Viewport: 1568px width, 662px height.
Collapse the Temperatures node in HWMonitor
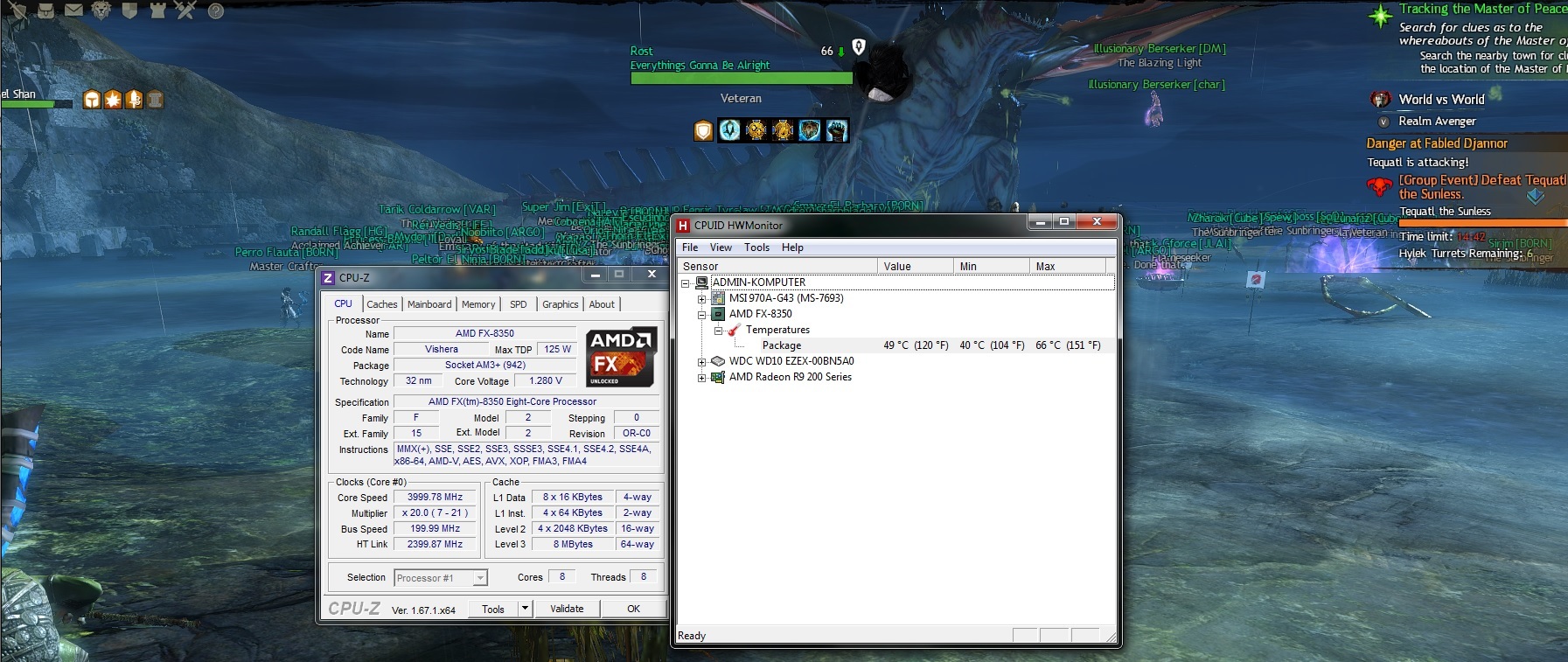point(718,331)
